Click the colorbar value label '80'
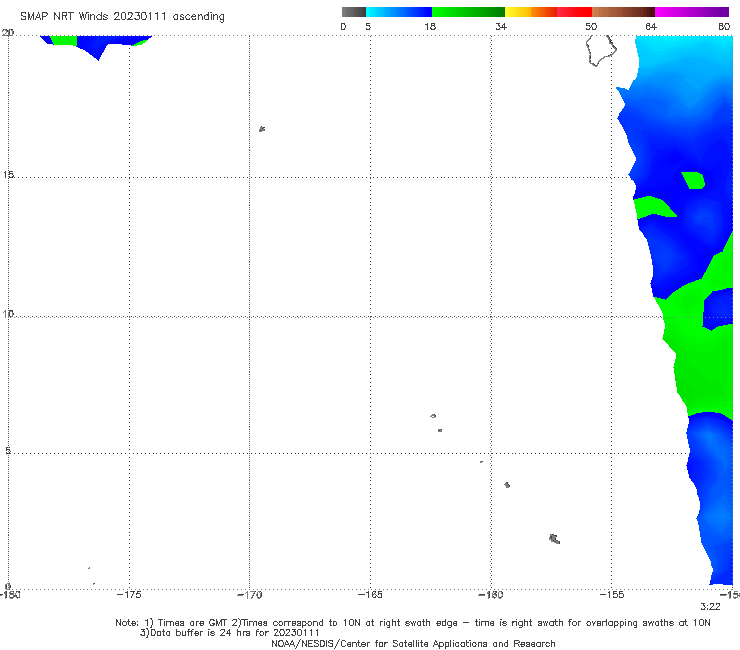The image size is (740, 650). coord(724,27)
